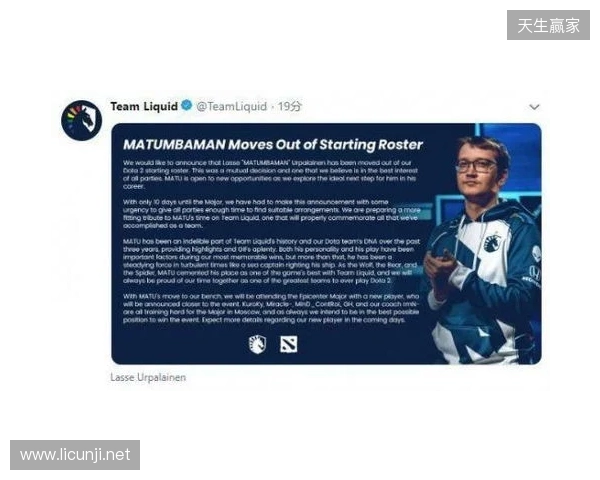Click the 天生赢家 watermark badge
Image resolution: width=600 pixels, height=480 pixels.
[x=548, y=25]
